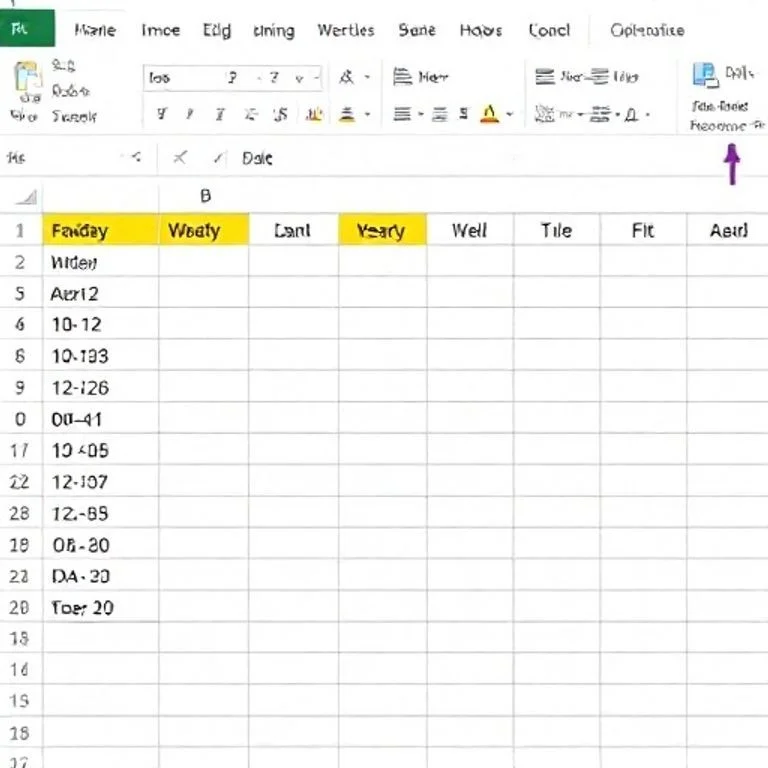
Task: Select the yellow 'Faiday' header cell
Action: point(101,229)
